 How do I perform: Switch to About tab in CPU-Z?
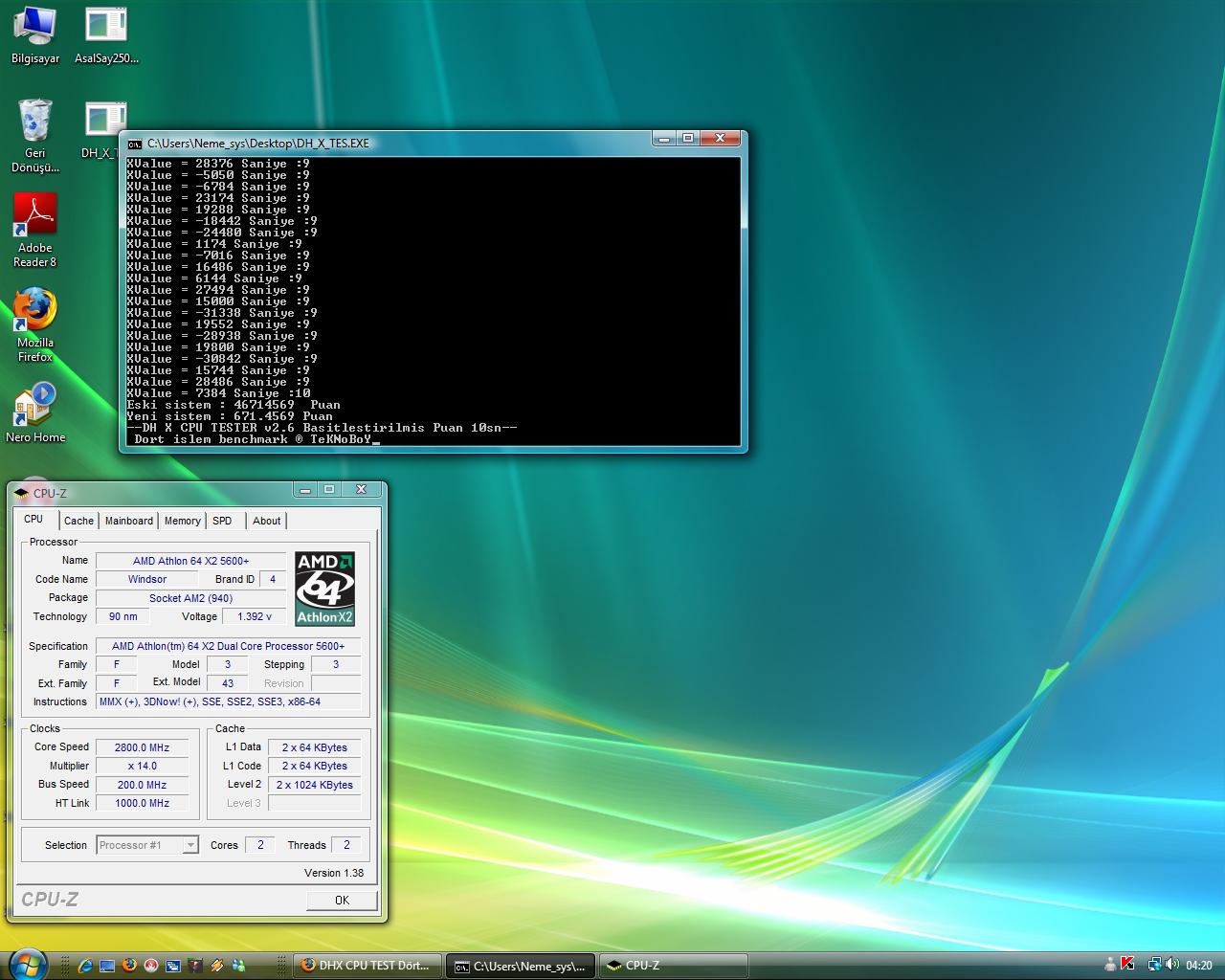[266, 521]
